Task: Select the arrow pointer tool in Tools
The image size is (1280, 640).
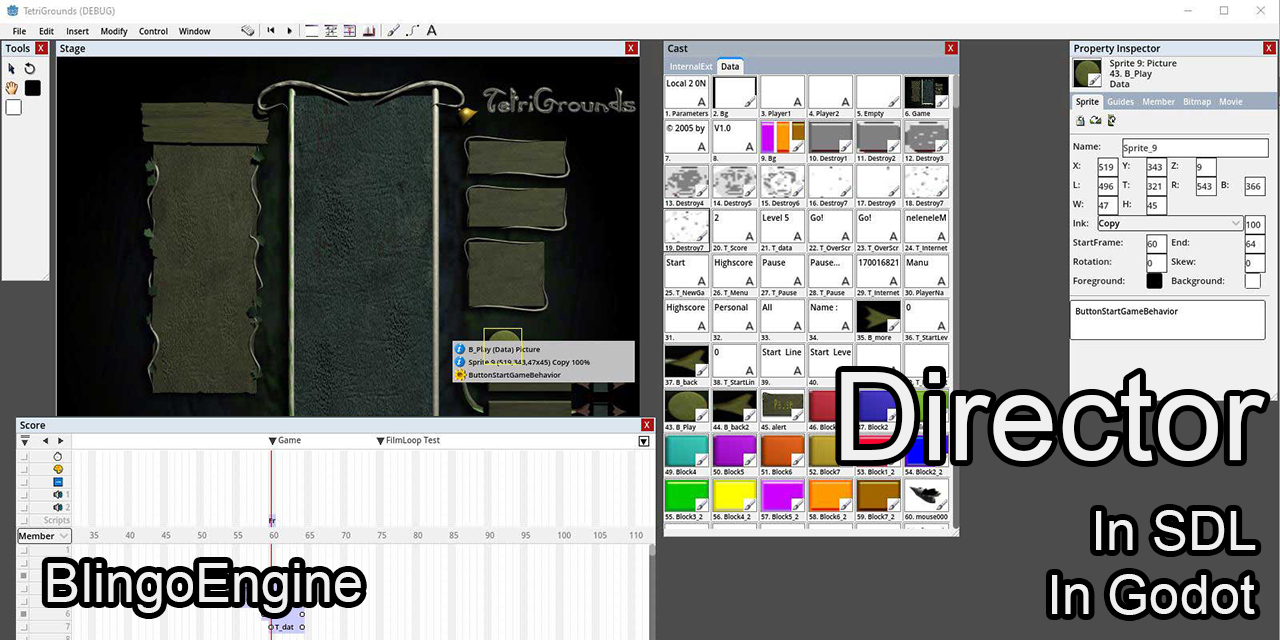Action: pos(12,69)
